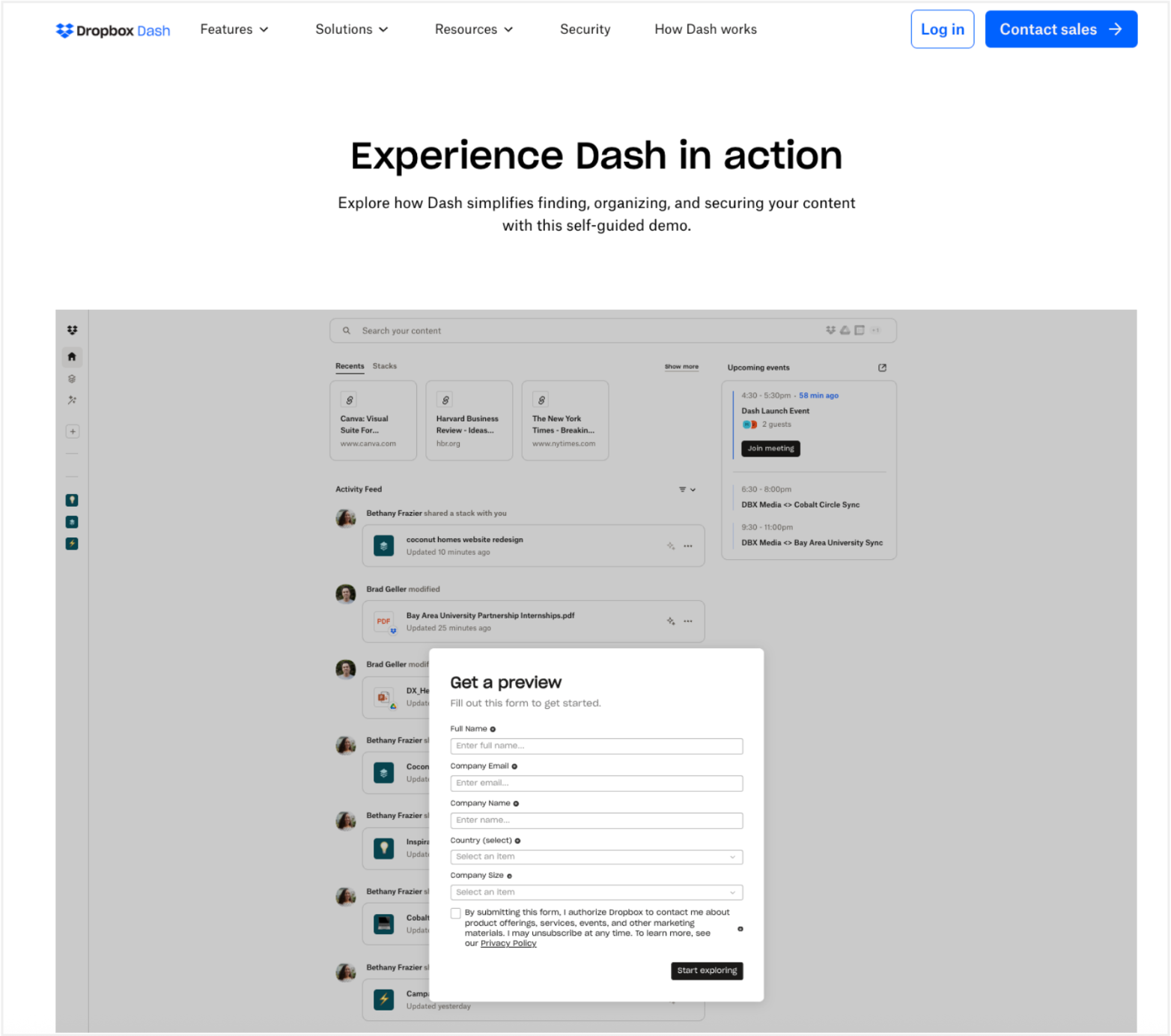Select the Home icon in sidebar

(72, 357)
